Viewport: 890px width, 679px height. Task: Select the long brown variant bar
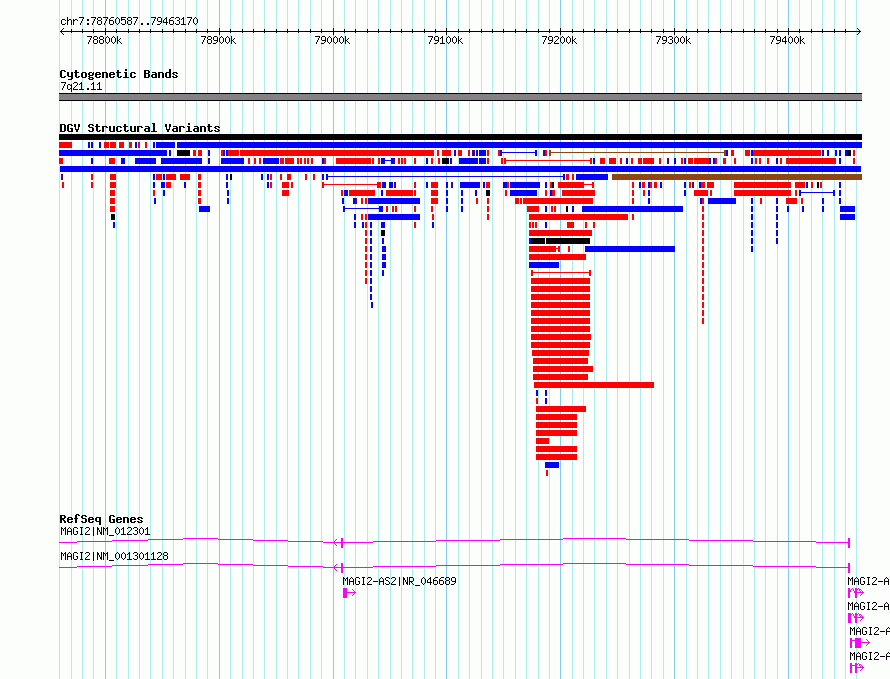click(x=737, y=177)
